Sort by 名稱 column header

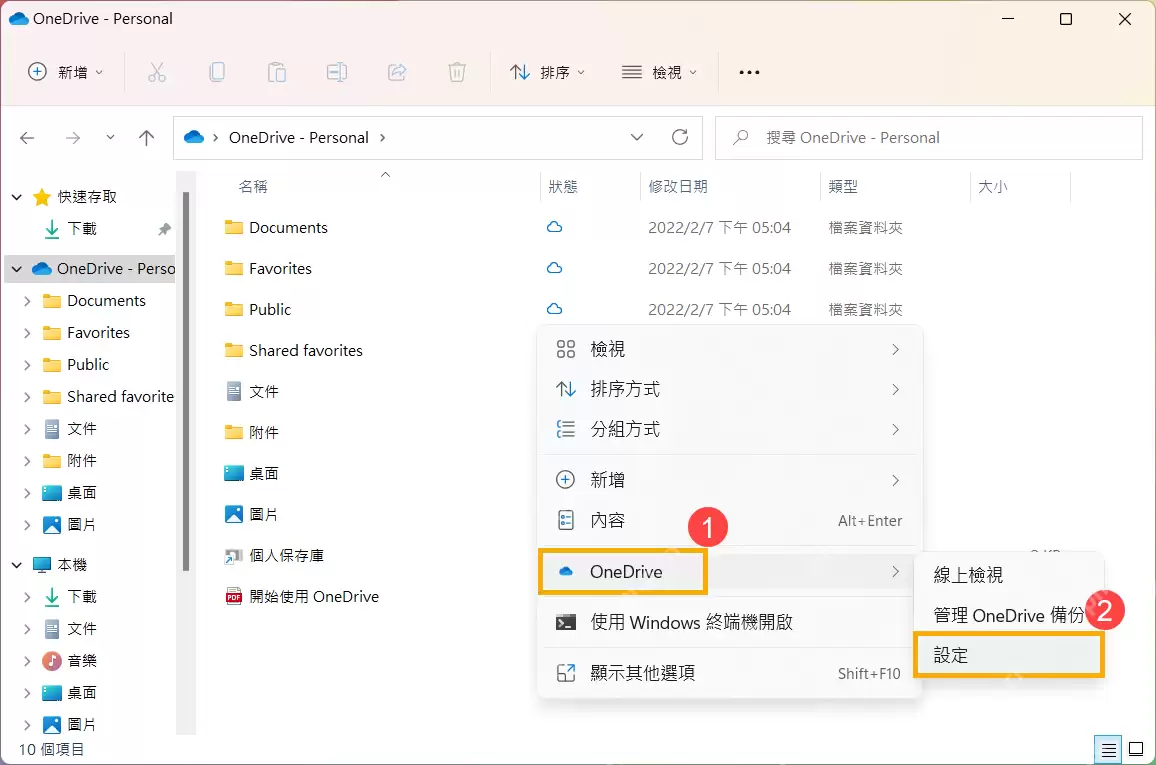[253, 186]
